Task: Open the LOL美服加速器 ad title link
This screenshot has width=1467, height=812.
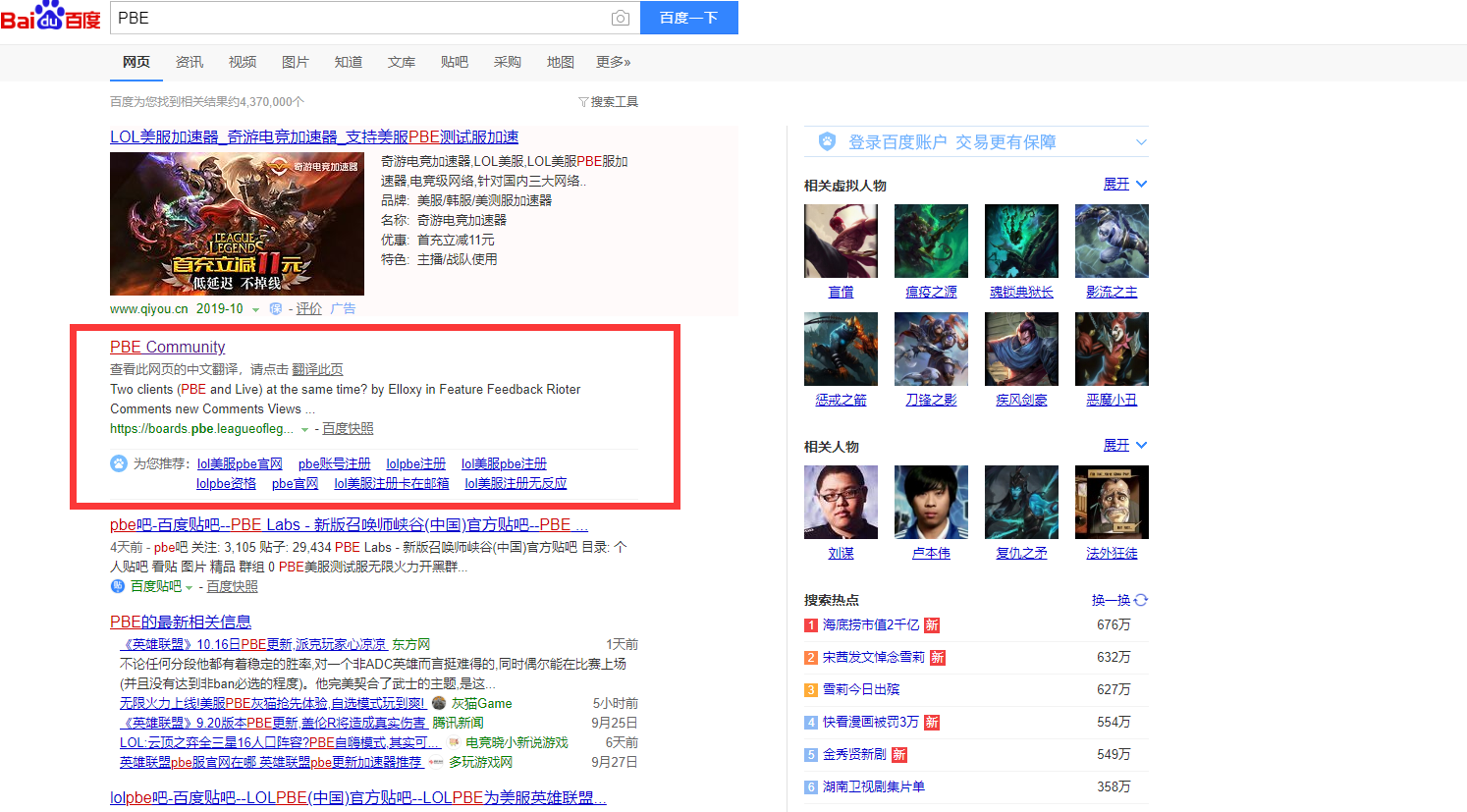Action: coord(314,136)
